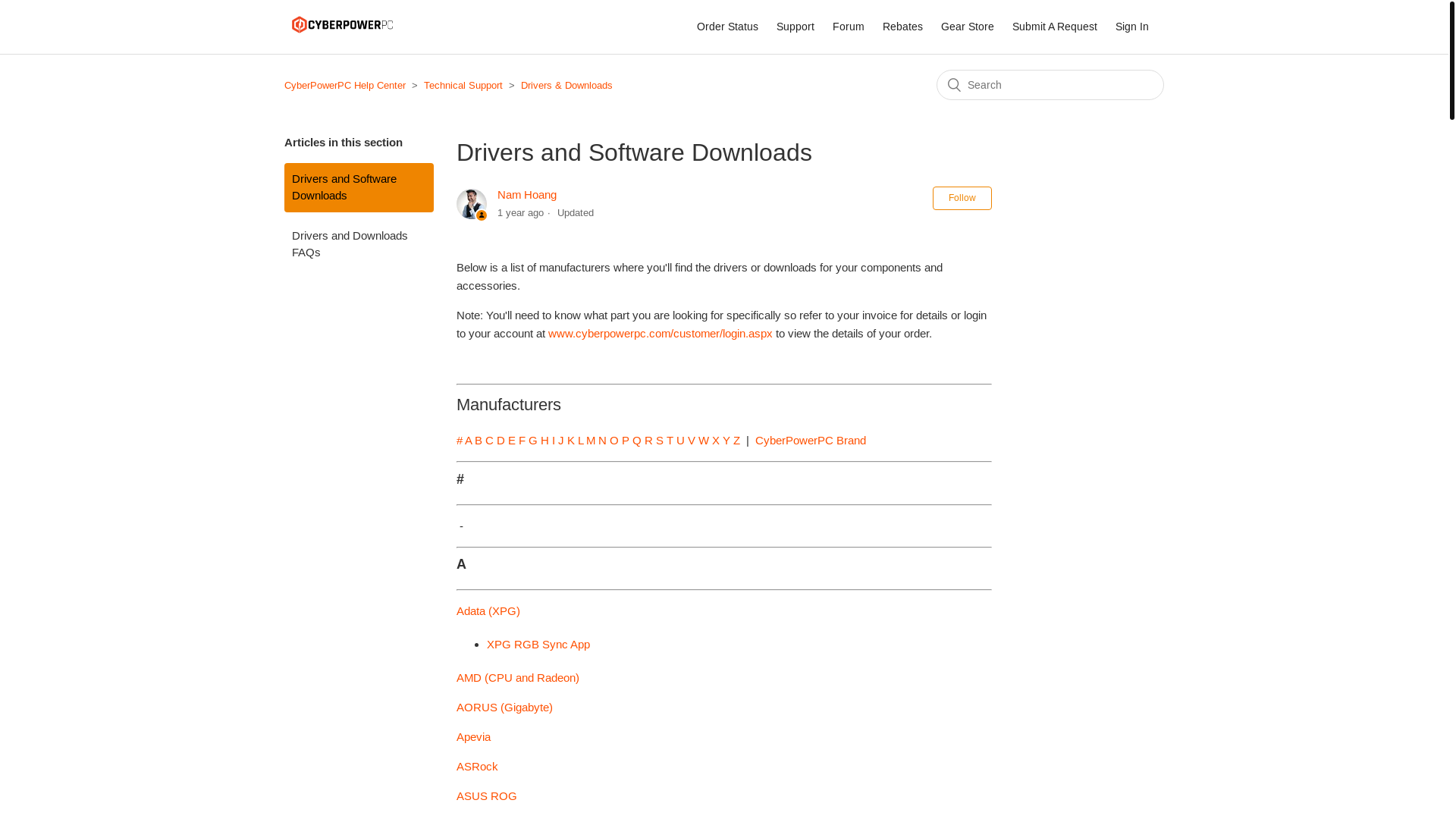This screenshot has width=1456, height=819.
Task: Open ASUS ROG manufacturer link
Action: (x=486, y=796)
